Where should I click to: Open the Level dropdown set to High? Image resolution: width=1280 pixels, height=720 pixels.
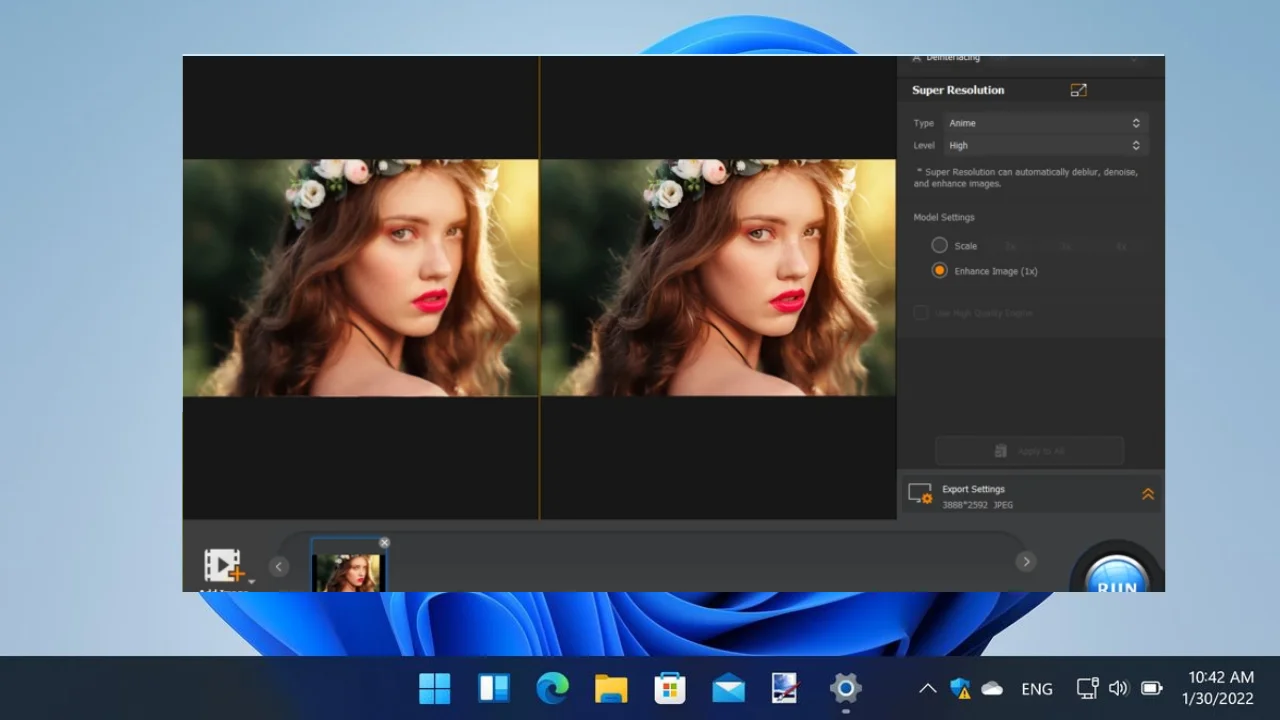point(1044,146)
